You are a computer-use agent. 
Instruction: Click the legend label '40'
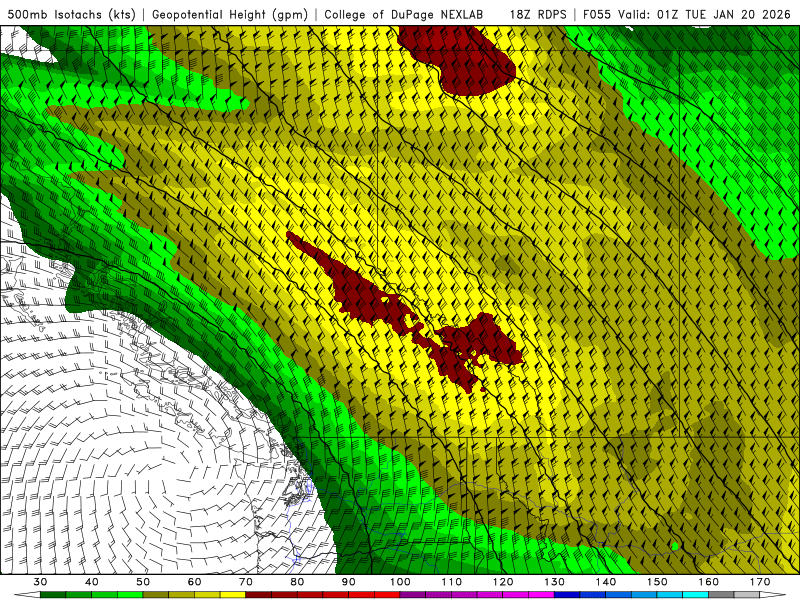92,582
